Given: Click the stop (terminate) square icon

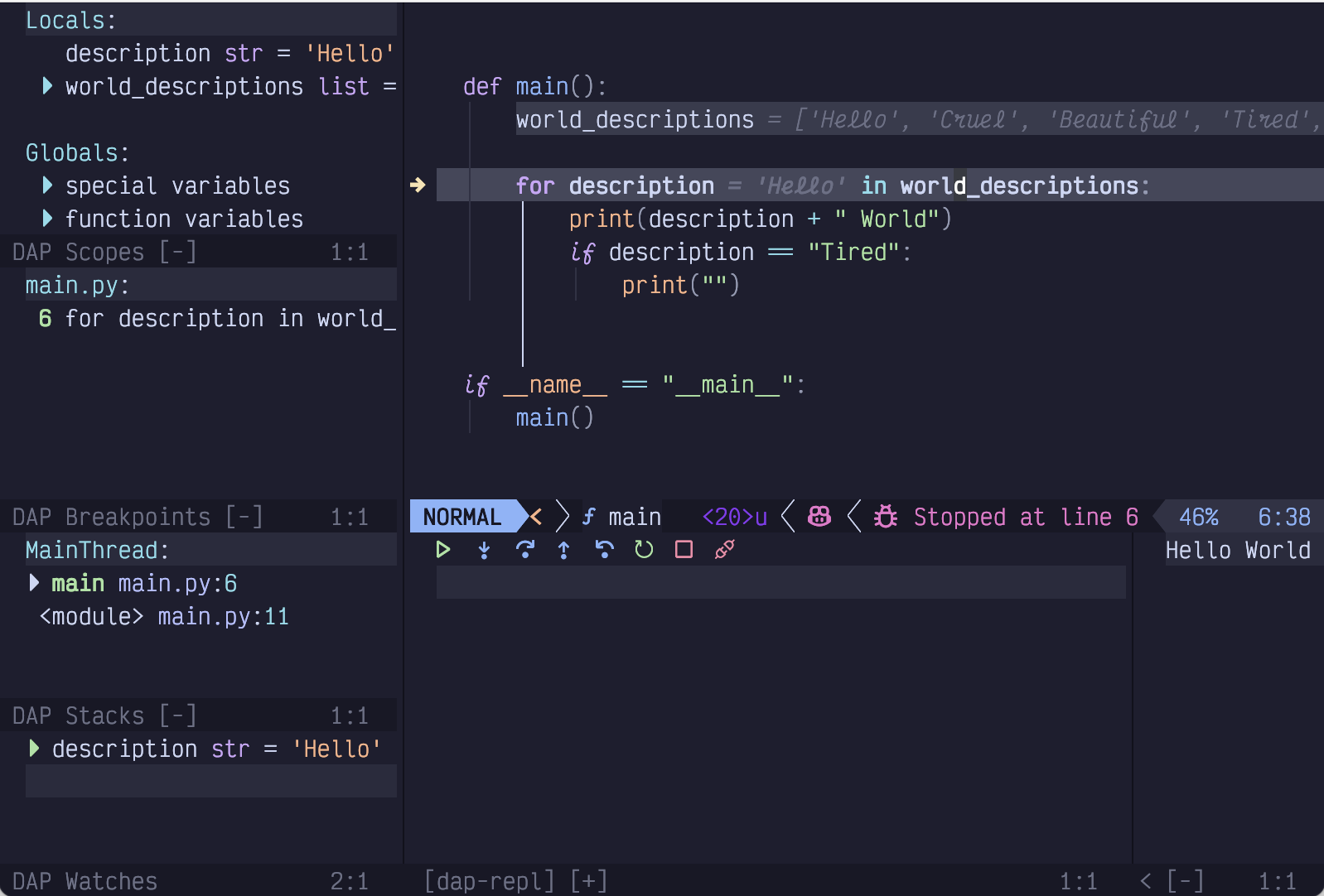Looking at the screenshot, I should click(684, 550).
